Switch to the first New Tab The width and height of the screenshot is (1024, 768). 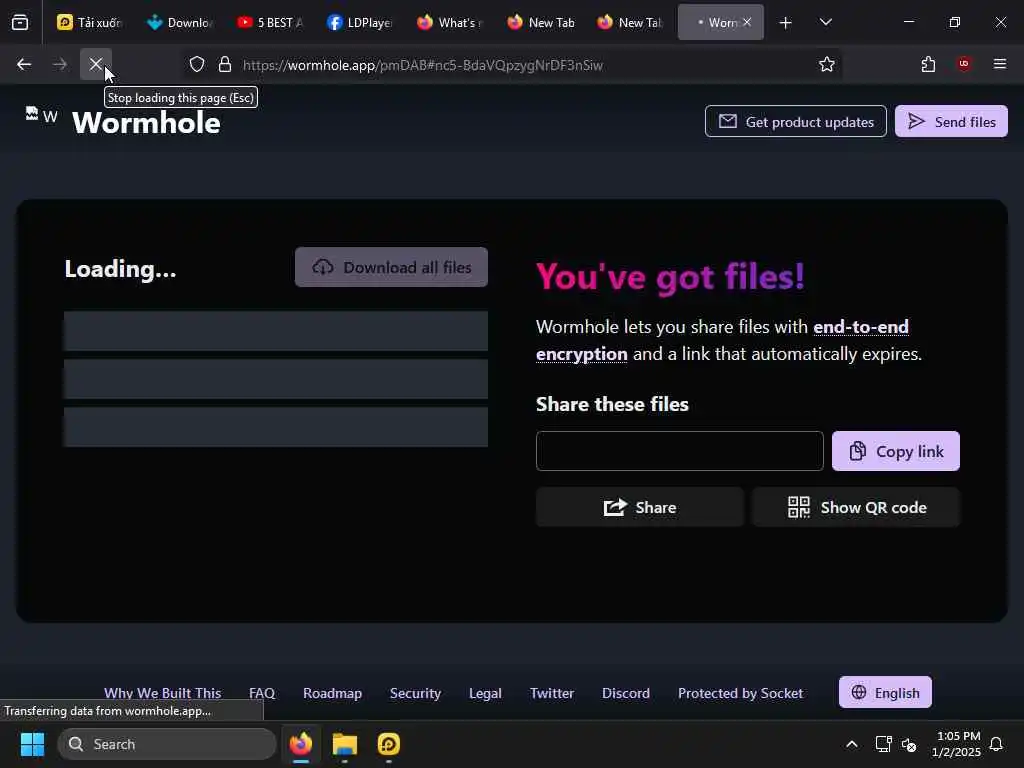(540, 22)
